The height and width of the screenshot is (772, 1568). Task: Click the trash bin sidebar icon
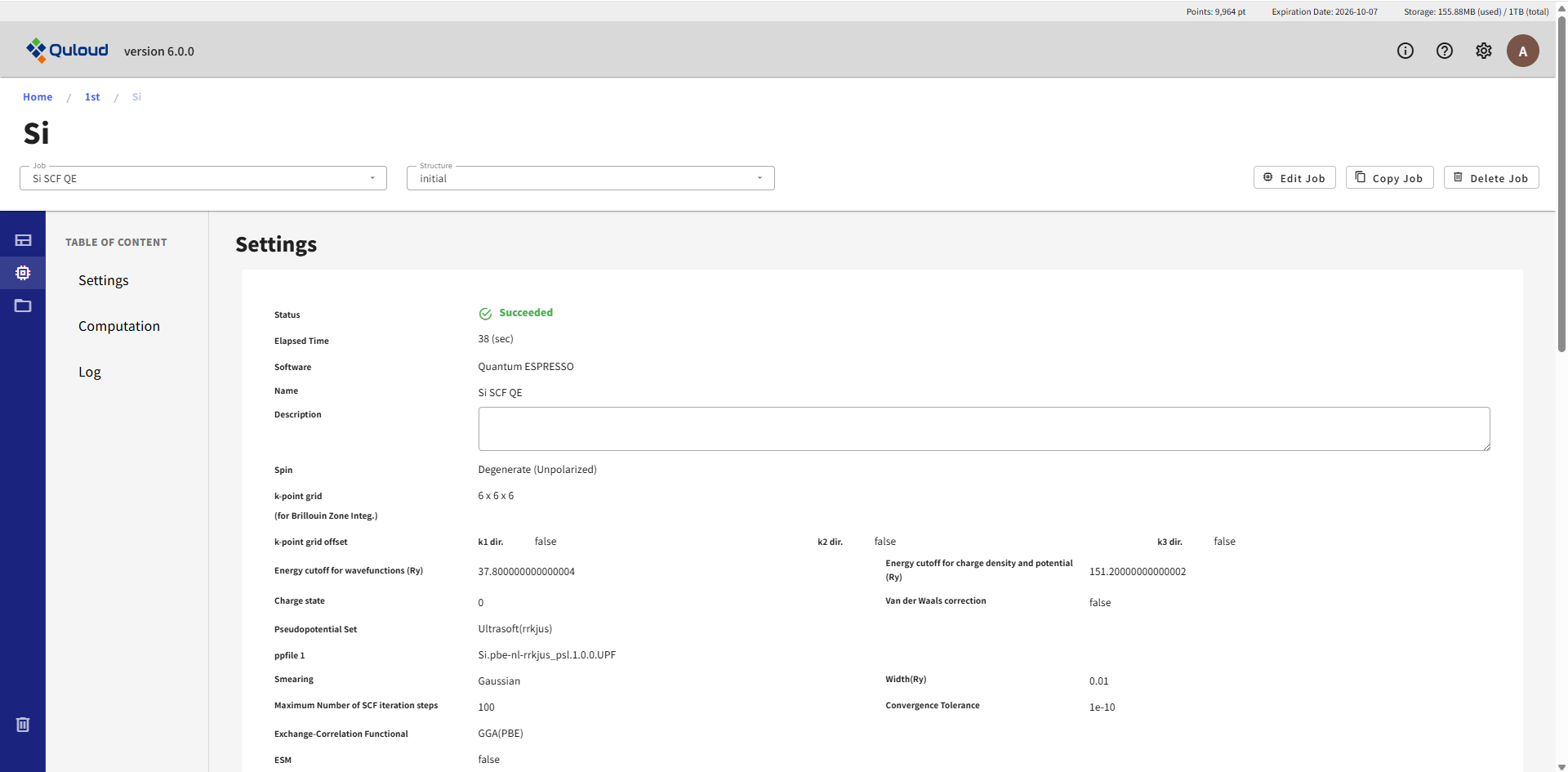point(23,725)
